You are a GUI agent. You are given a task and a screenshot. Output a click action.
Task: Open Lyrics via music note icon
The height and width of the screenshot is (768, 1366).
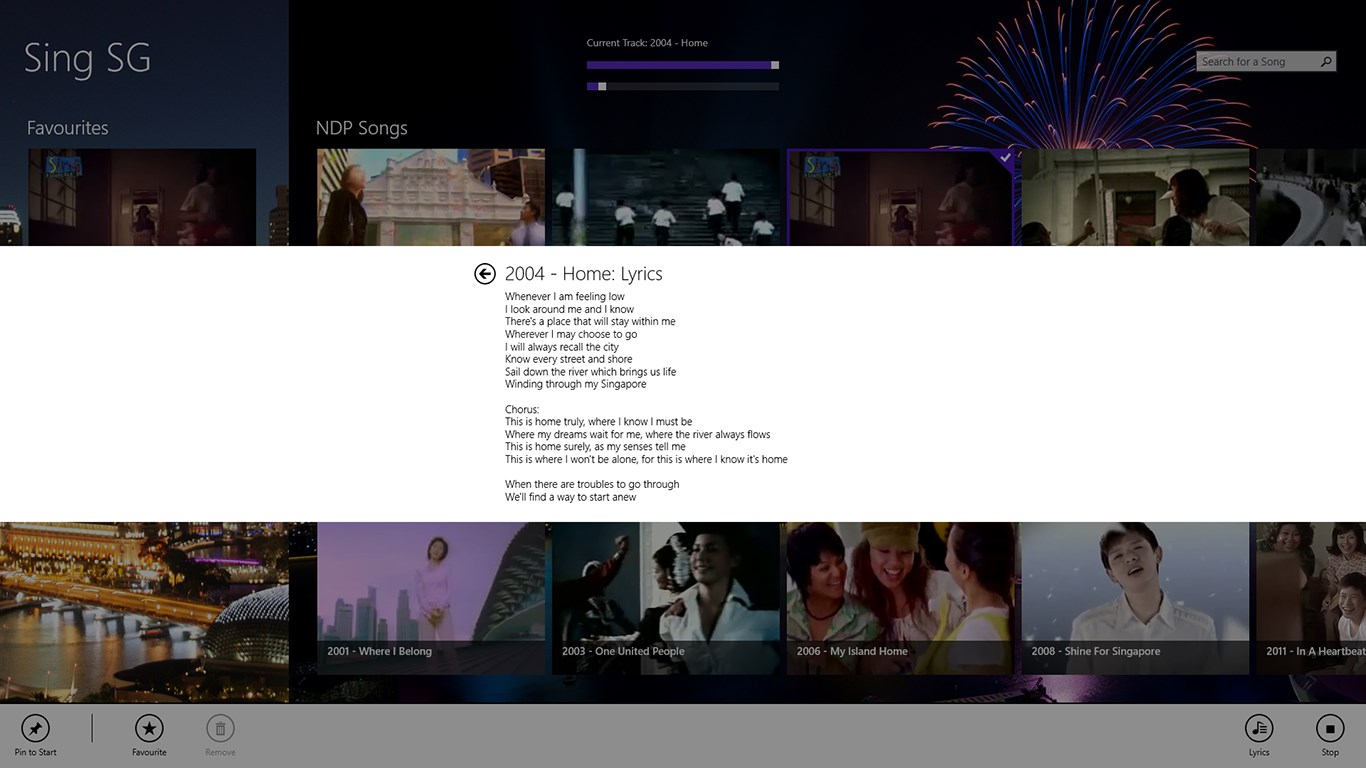point(1259,728)
